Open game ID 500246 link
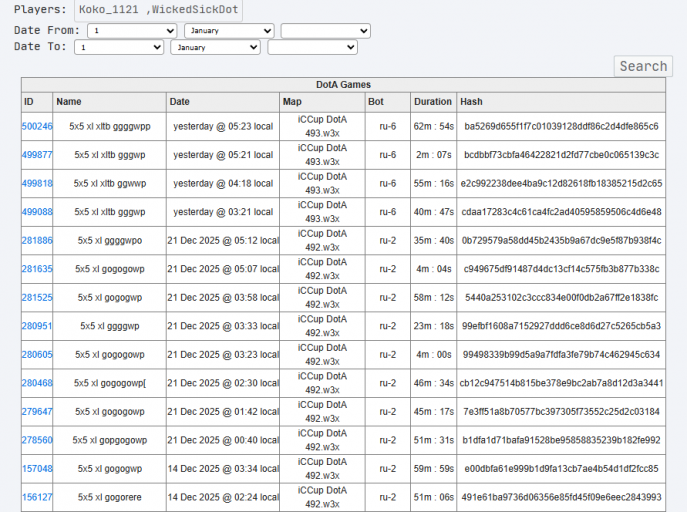The height and width of the screenshot is (512, 687). coord(37,126)
